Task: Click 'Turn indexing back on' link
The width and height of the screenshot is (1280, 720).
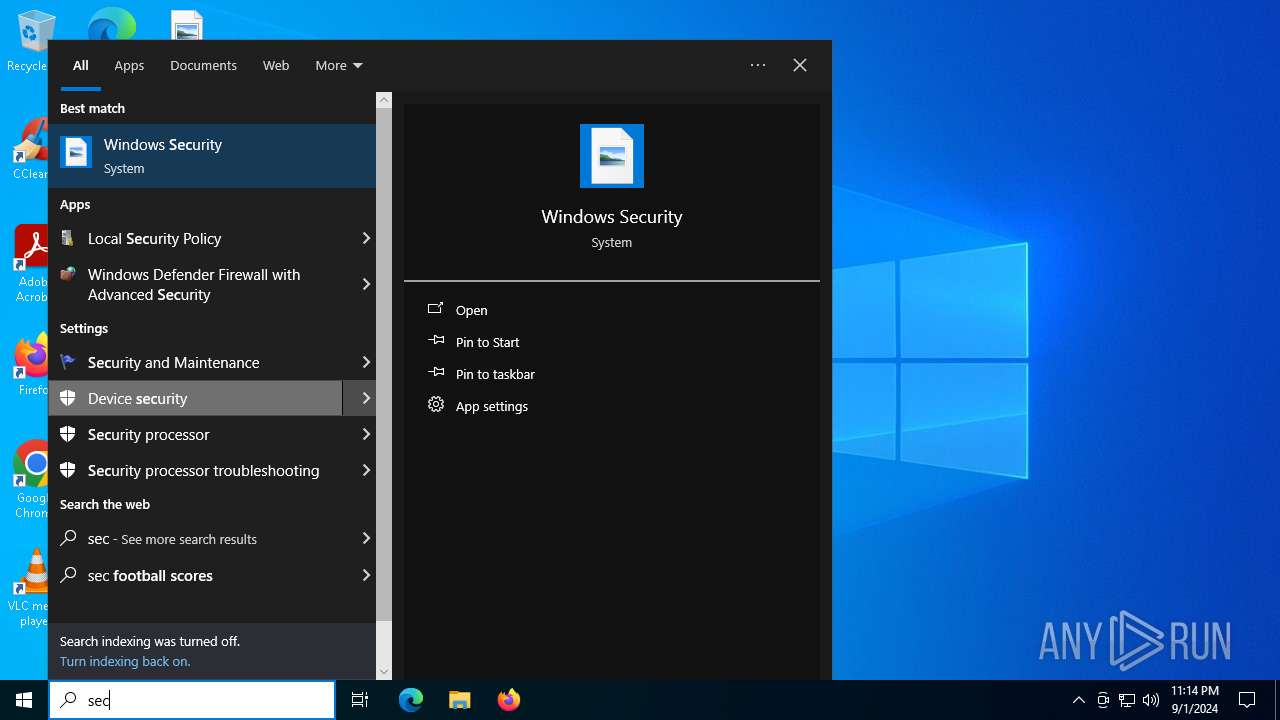Action: (125, 661)
